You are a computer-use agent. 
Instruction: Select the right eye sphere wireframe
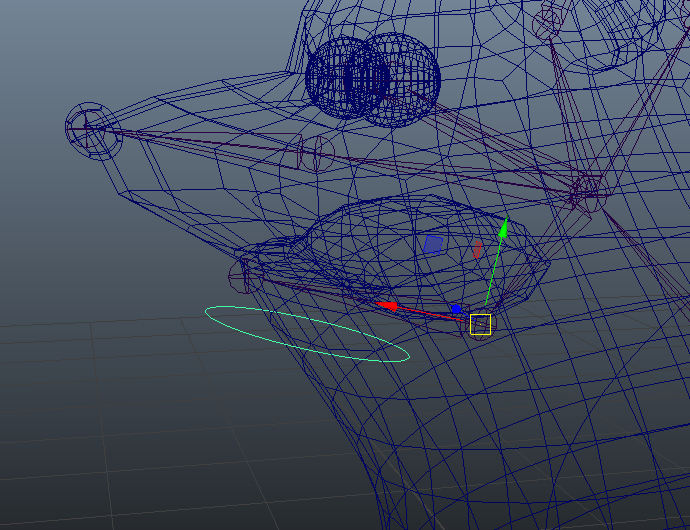(x=400, y=80)
